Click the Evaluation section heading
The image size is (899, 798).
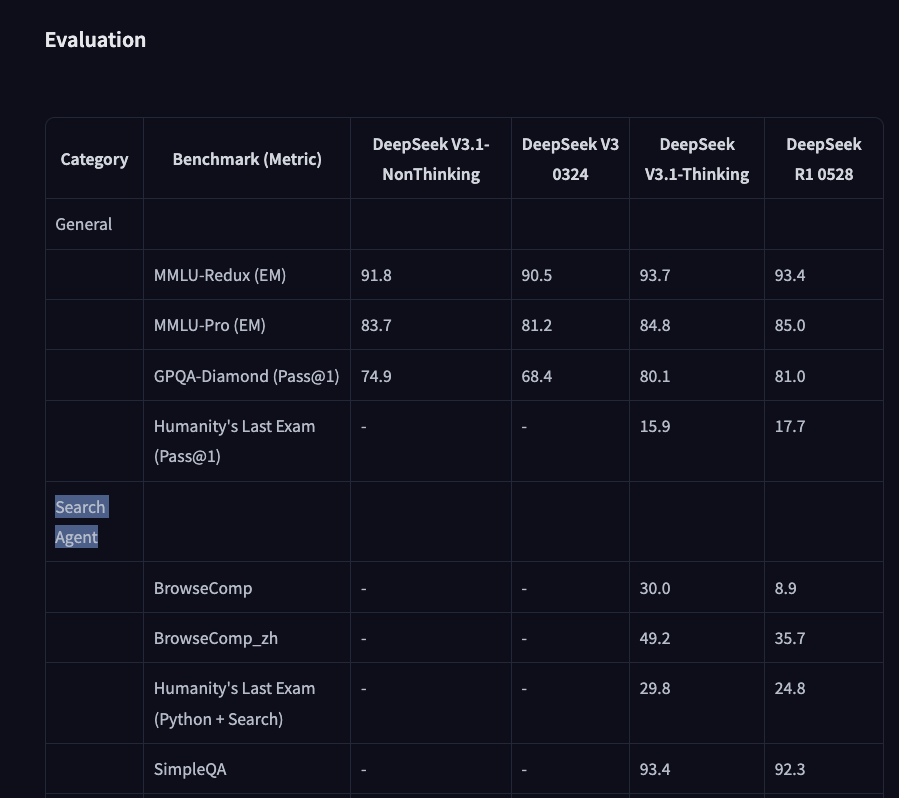click(x=95, y=40)
